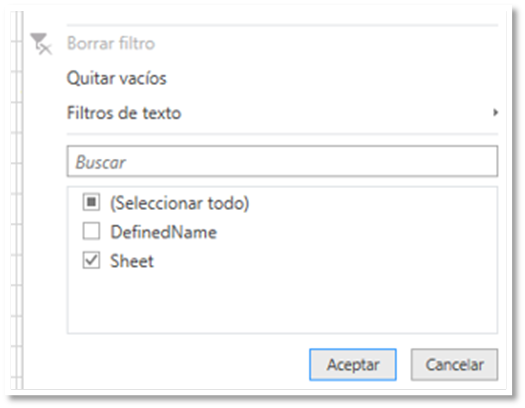Click the empty area of the values list
525x408 pixels.
(282, 301)
